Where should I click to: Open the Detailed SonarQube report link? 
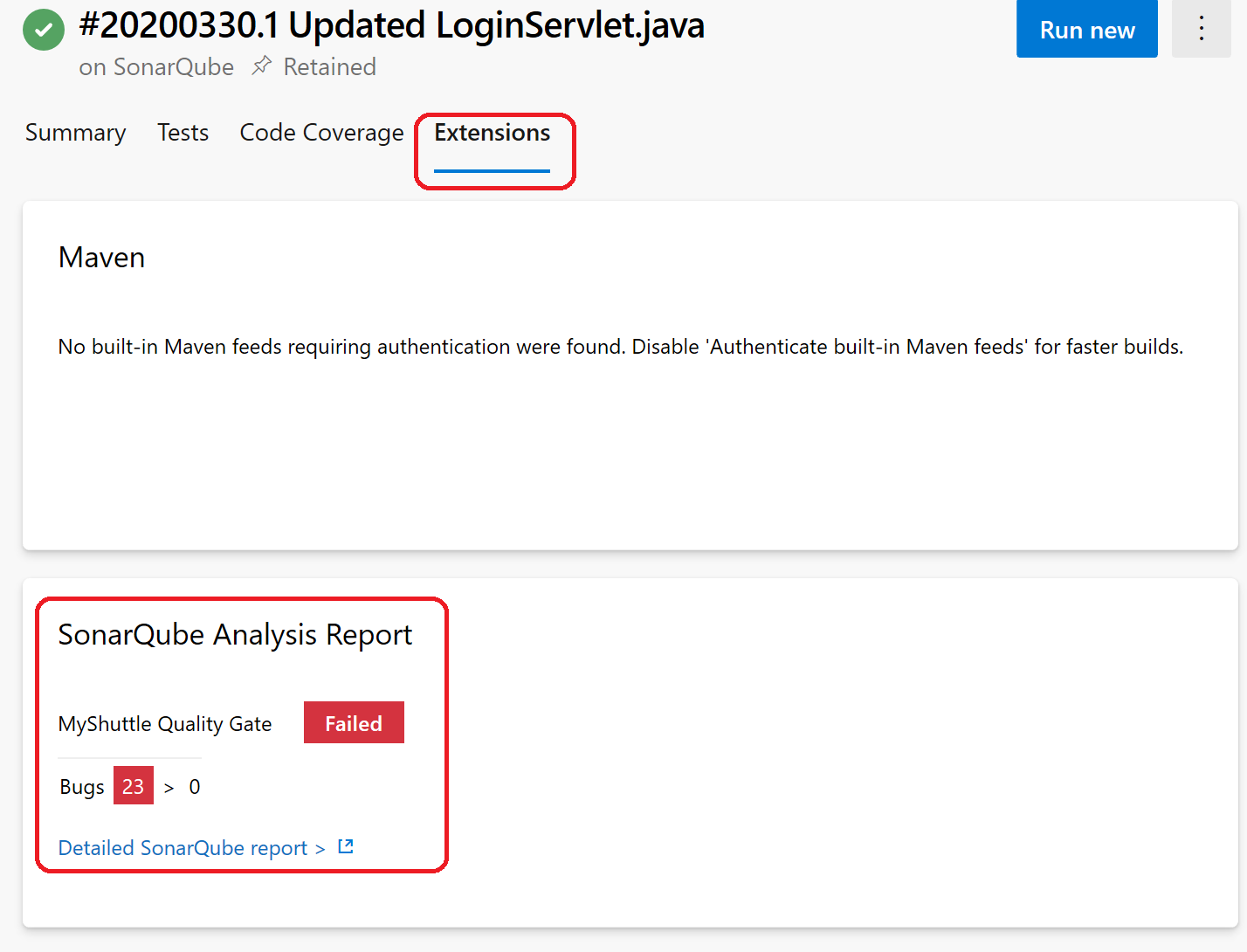point(191,848)
